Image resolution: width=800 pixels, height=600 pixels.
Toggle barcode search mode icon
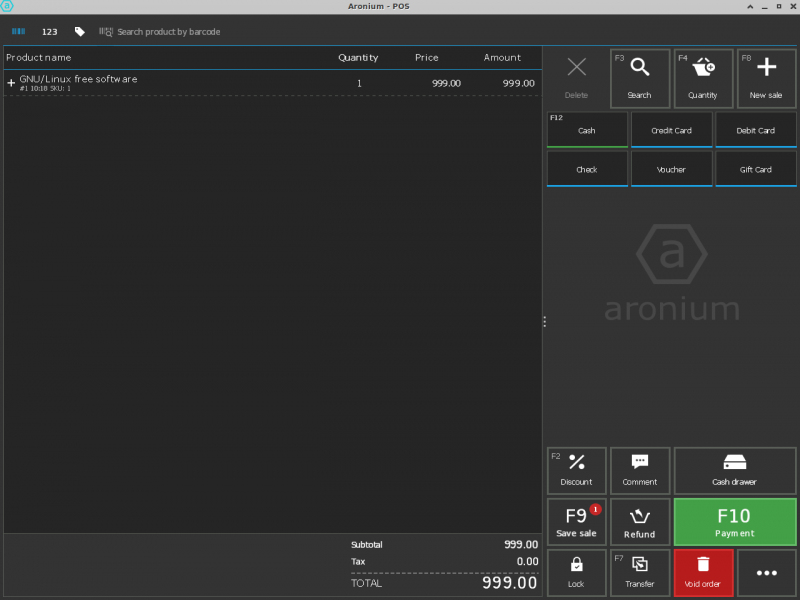(x=18, y=32)
